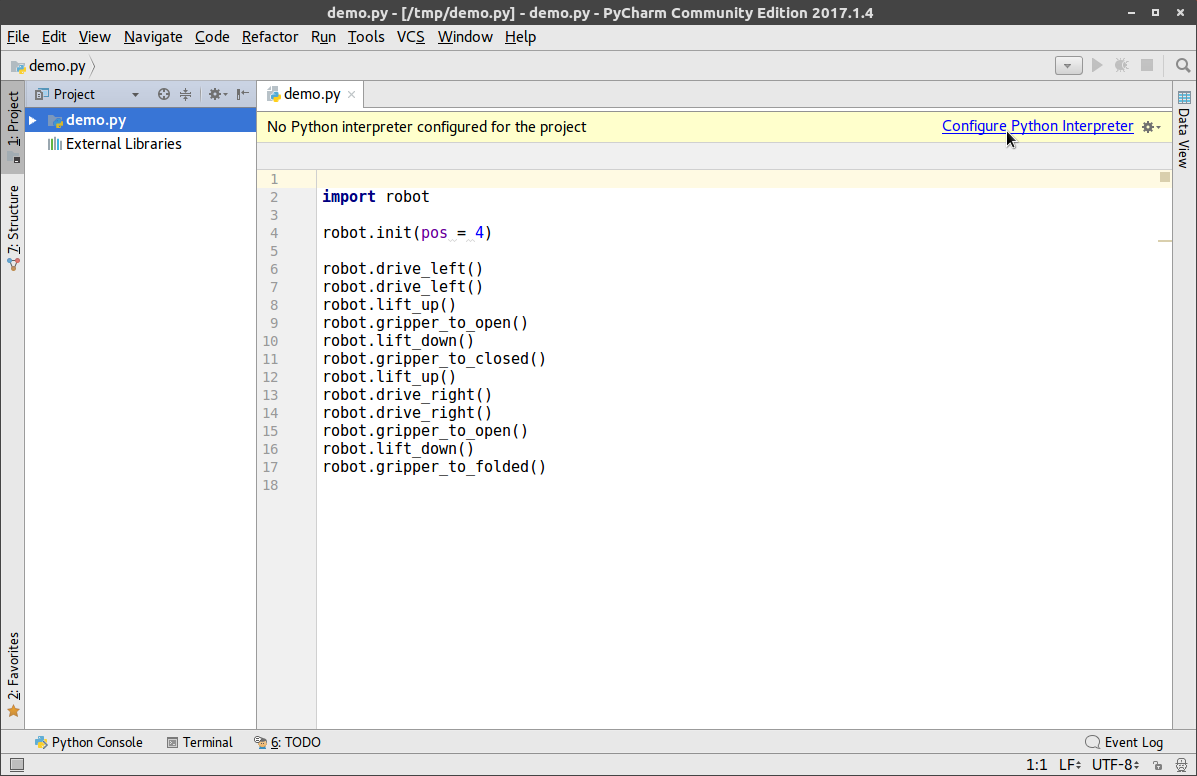Open the 6: TODO tool window

[287, 742]
